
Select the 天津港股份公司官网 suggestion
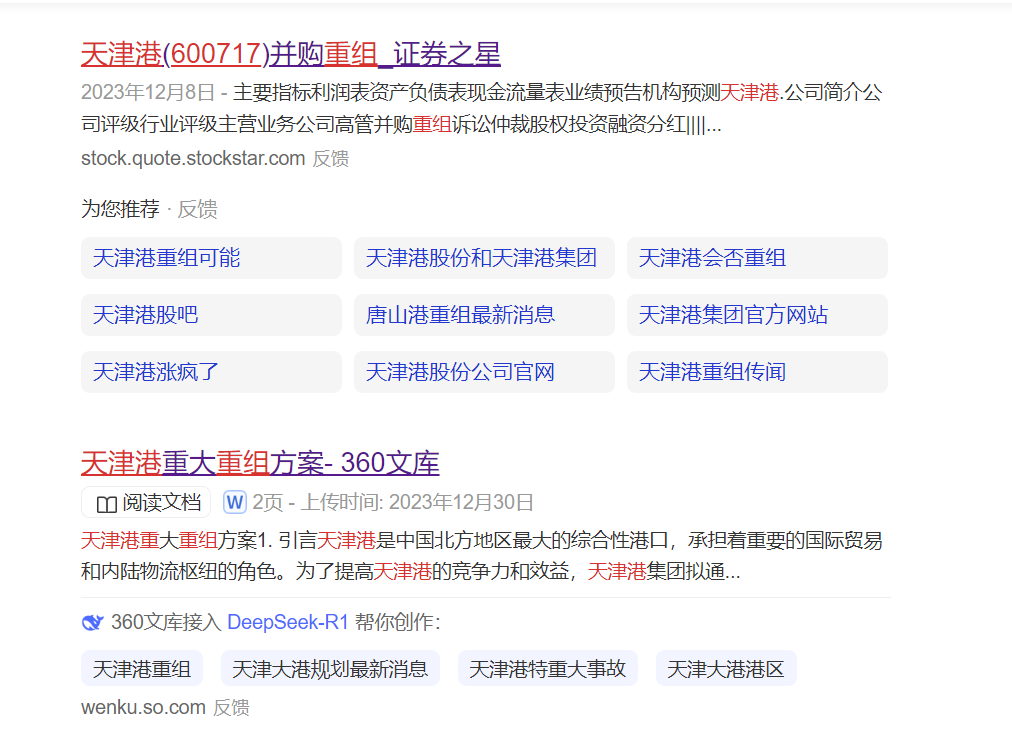coord(484,372)
